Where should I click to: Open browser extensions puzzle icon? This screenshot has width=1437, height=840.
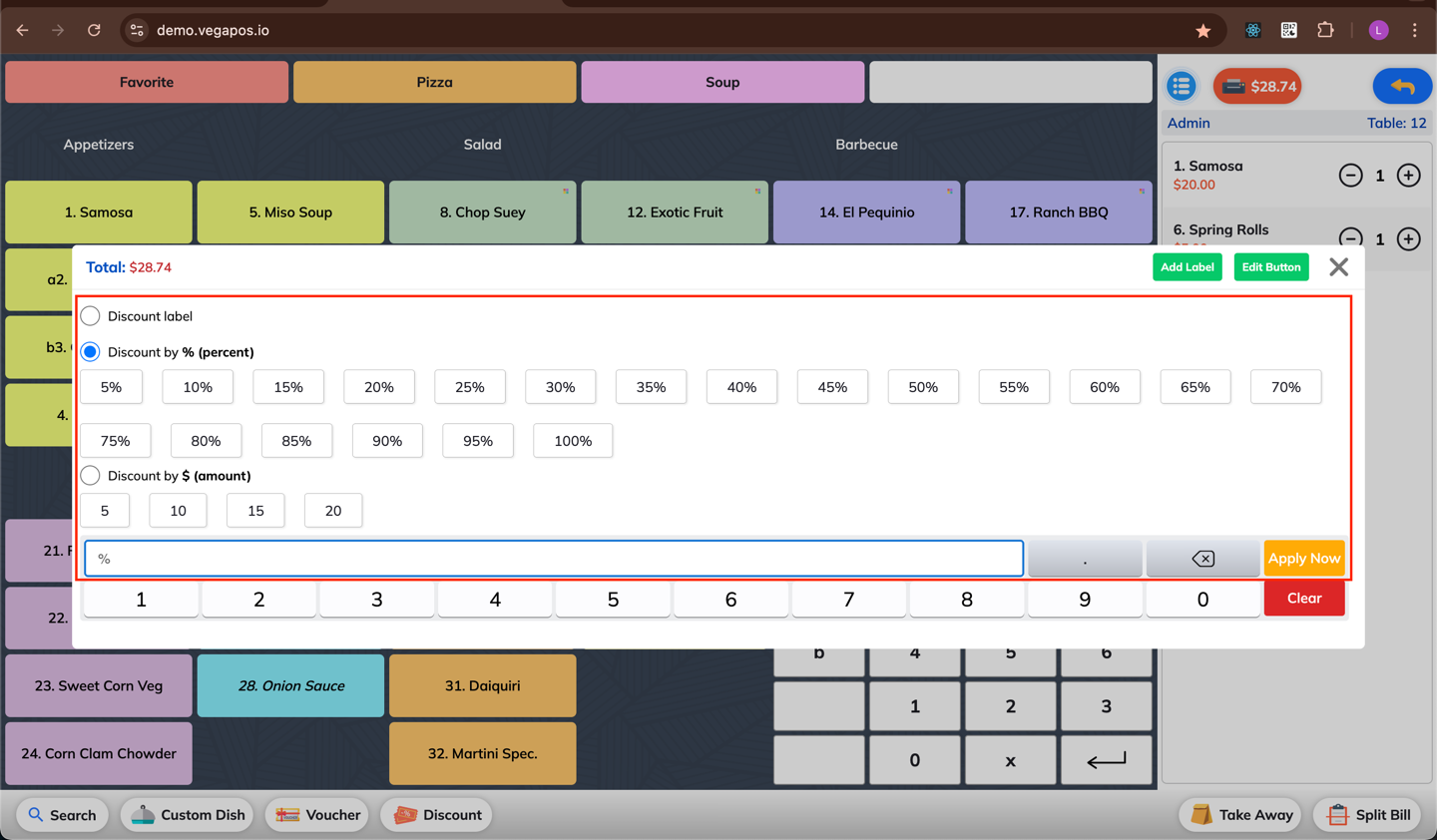click(x=1325, y=30)
